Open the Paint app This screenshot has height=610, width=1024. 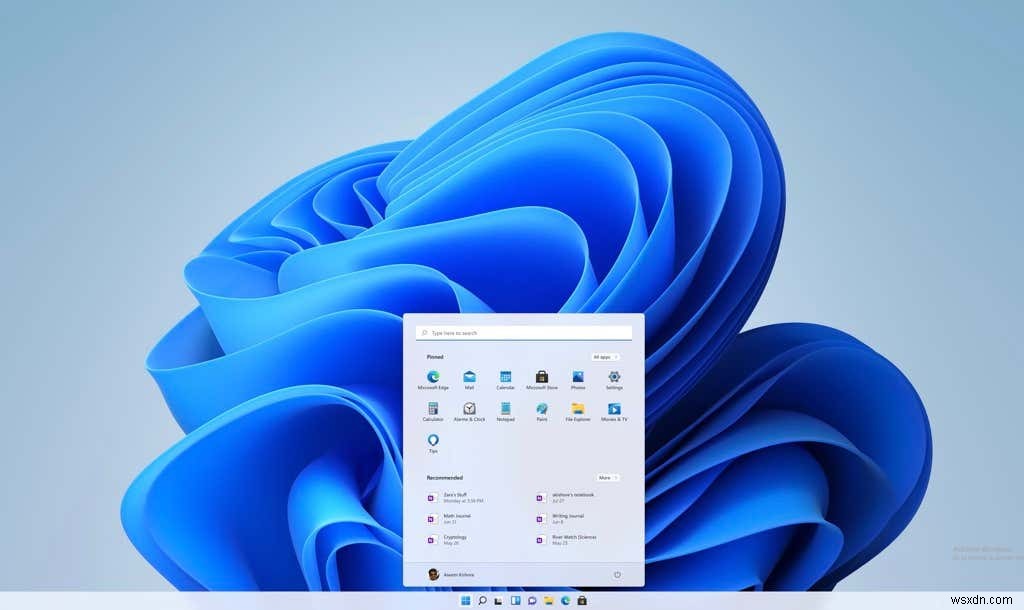[x=541, y=410]
